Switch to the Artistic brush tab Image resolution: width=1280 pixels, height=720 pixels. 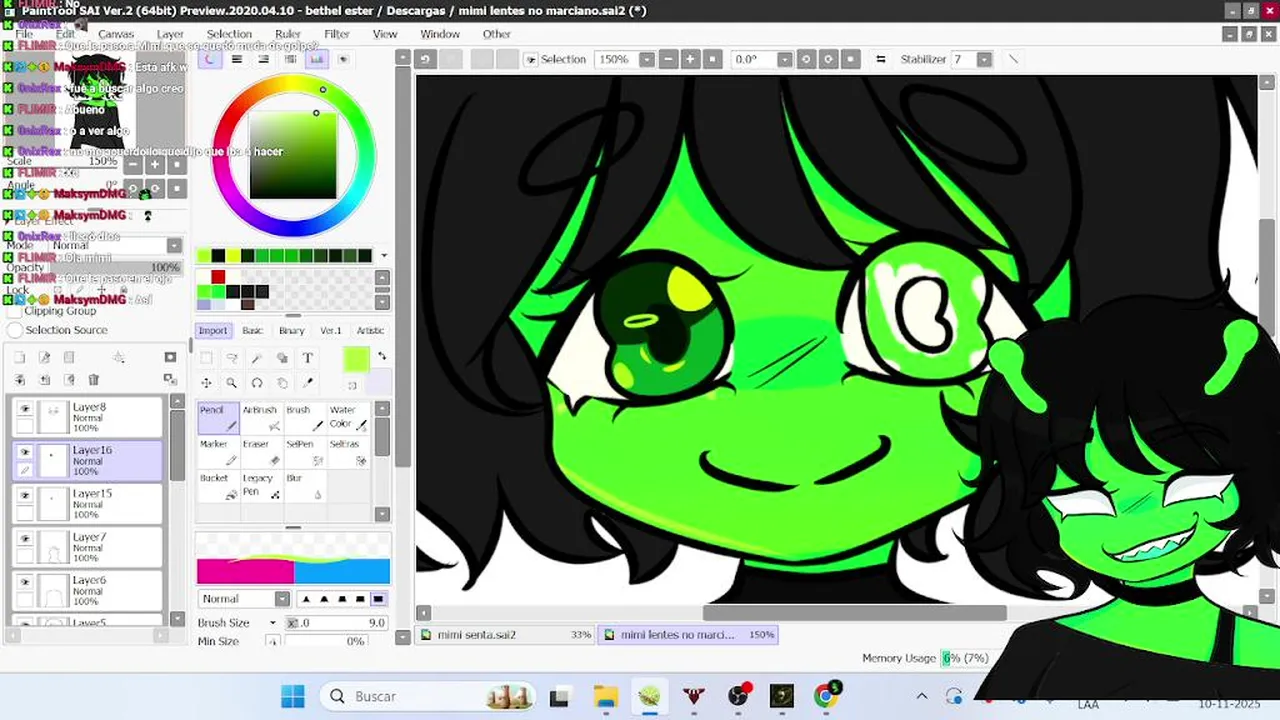pos(370,330)
